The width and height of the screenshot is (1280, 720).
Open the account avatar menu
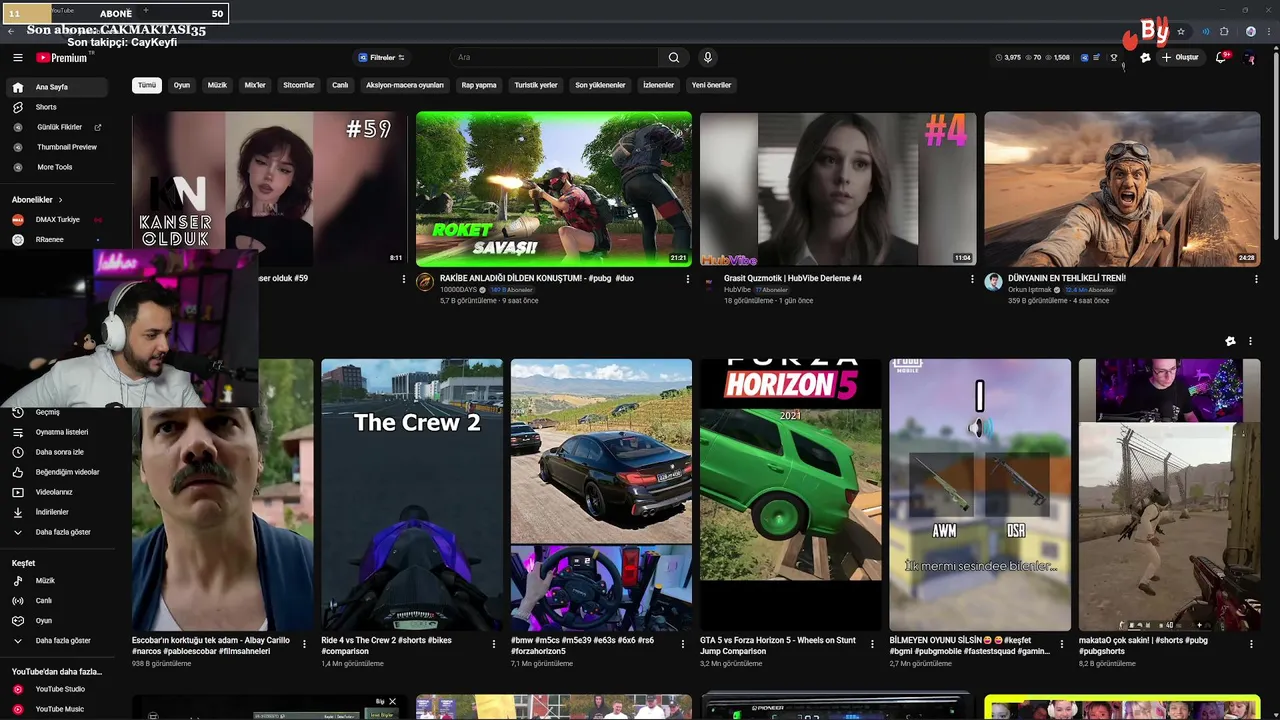(1249, 58)
